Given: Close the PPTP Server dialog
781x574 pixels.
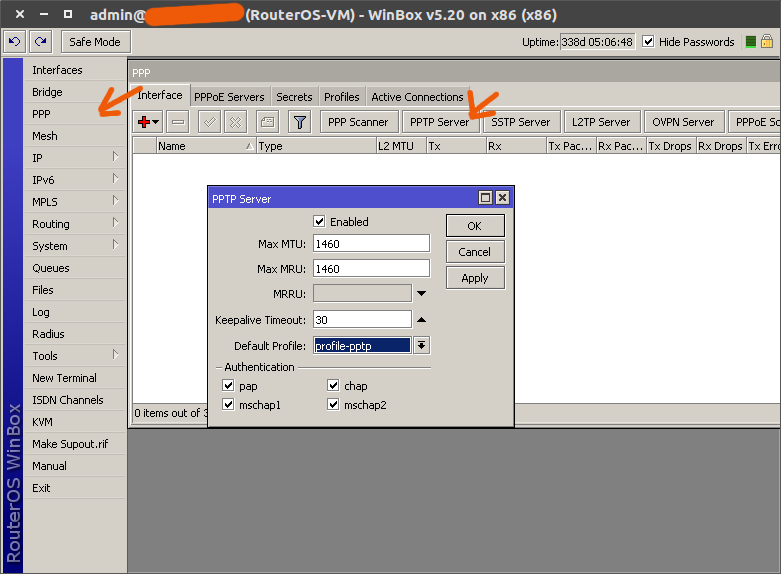Looking at the screenshot, I should click(x=503, y=198).
